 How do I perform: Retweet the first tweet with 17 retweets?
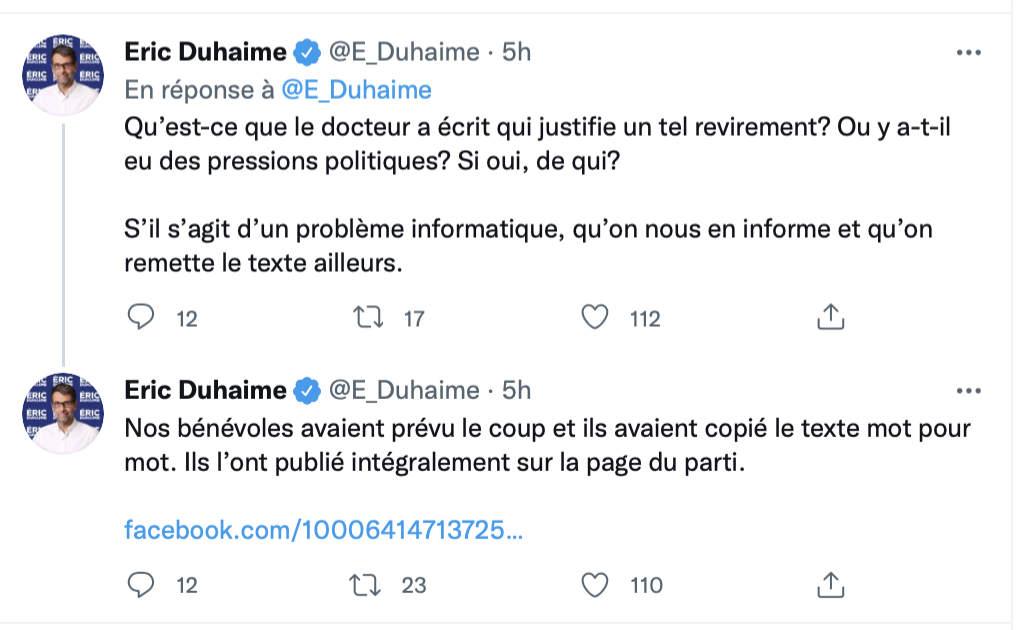368,317
